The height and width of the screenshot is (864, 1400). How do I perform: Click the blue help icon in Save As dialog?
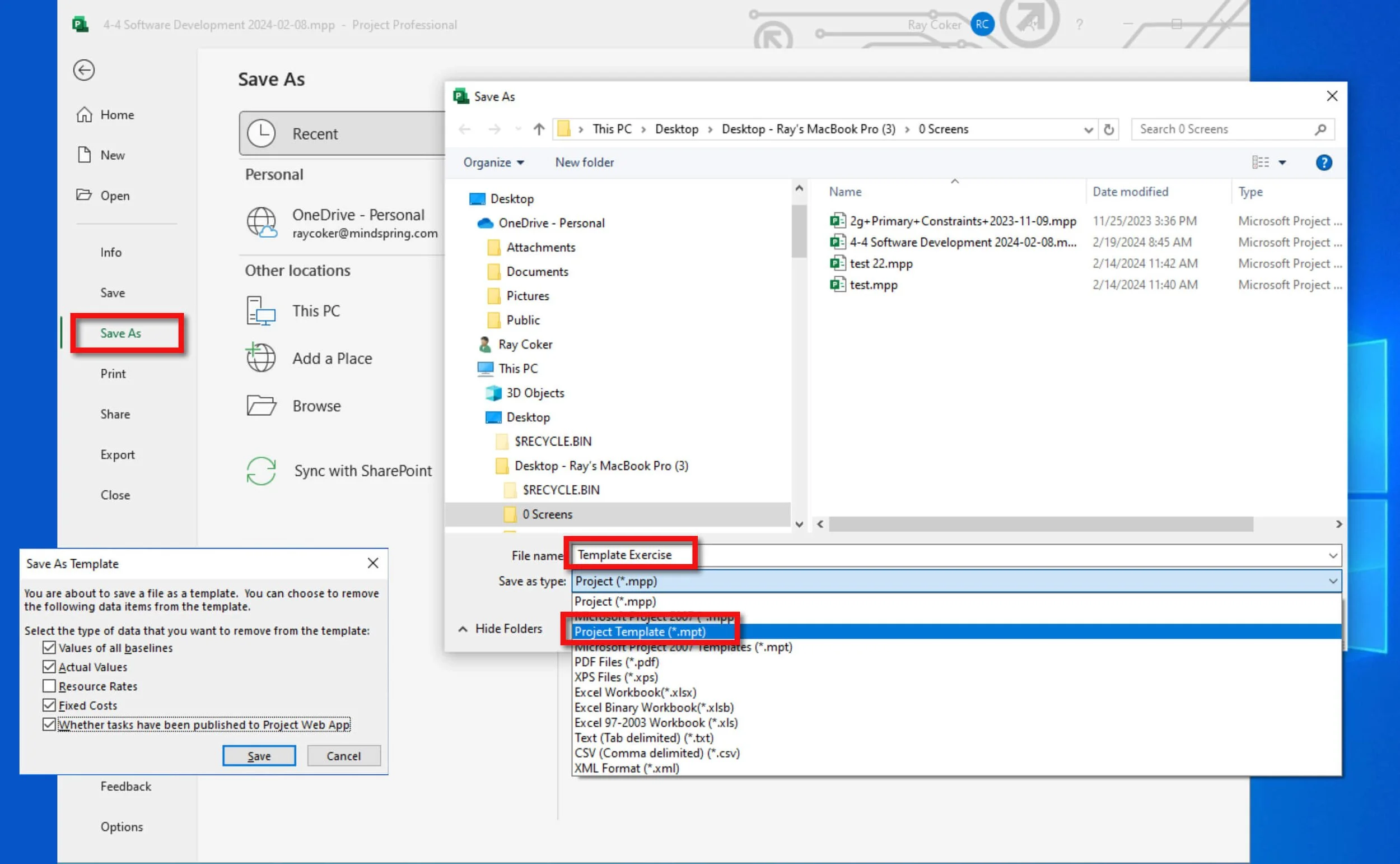pyautogui.click(x=1324, y=163)
